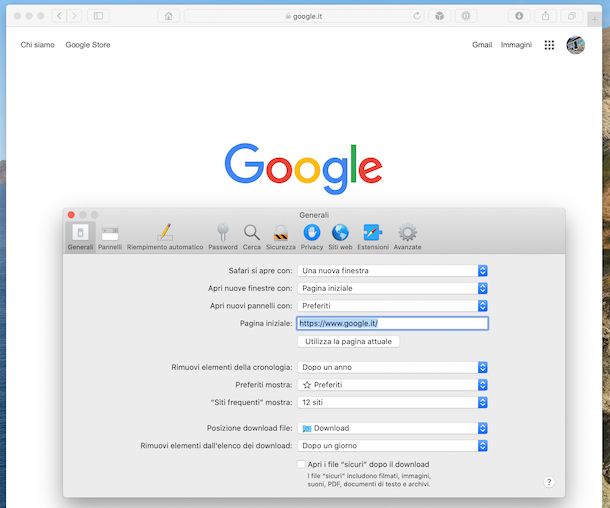610x508 pixels.
Task: Click the Safari address bar google.it
Action: [x=303, y=16]
